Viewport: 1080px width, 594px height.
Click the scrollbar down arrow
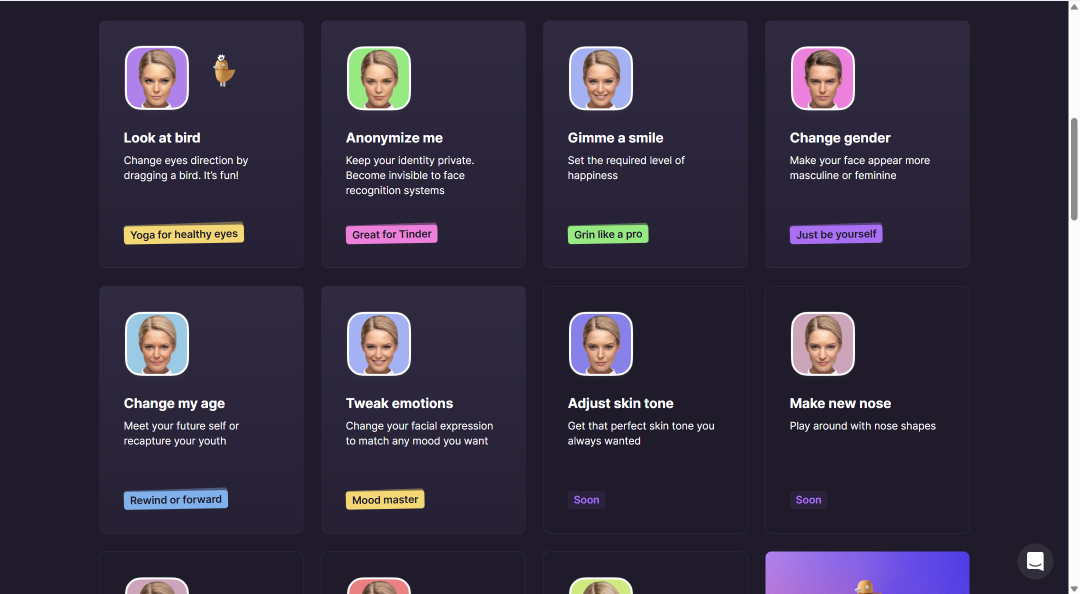(x=1074, y=588)
